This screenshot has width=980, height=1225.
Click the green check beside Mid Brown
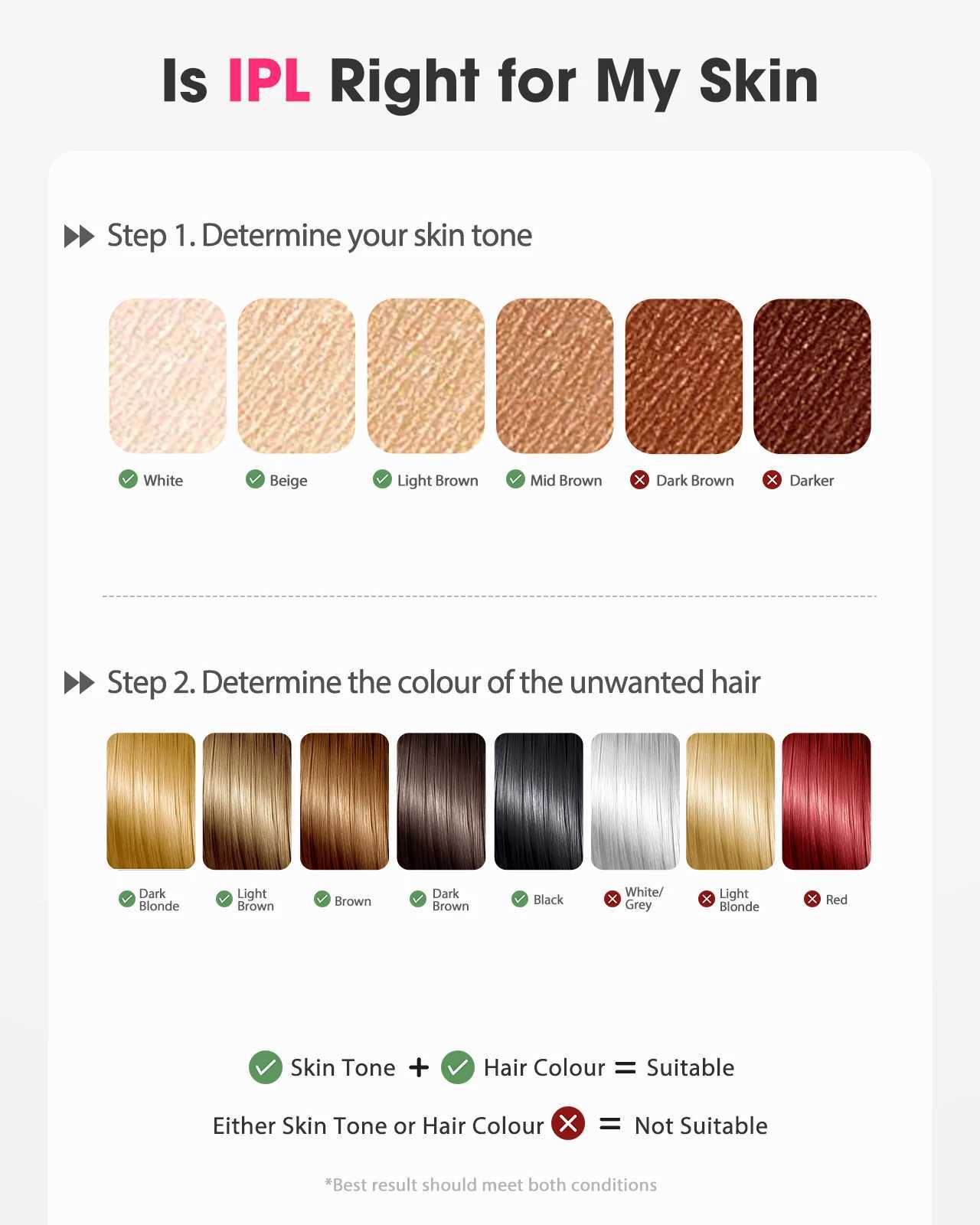(x=516, y=479)
